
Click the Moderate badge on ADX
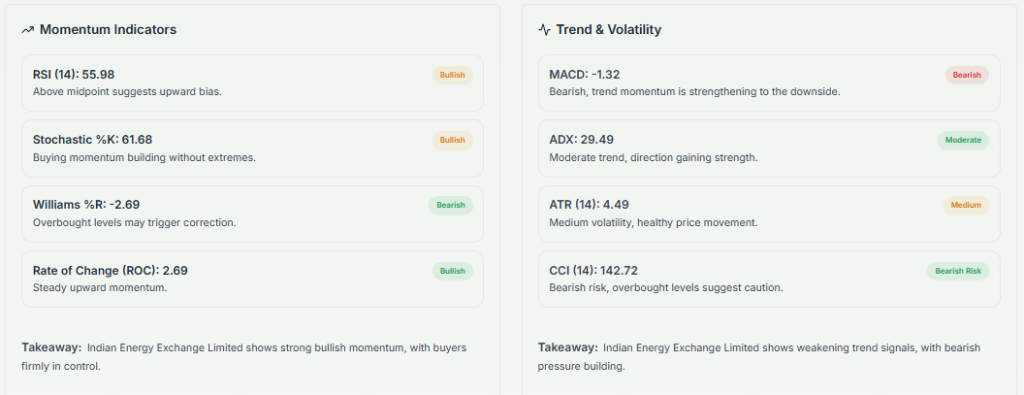tap(963, 140)
